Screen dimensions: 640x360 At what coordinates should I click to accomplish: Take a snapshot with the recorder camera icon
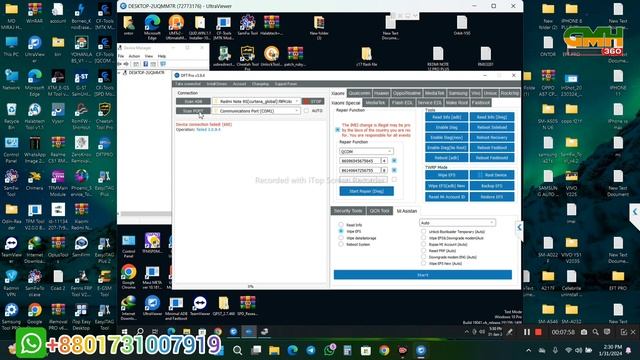584,332
